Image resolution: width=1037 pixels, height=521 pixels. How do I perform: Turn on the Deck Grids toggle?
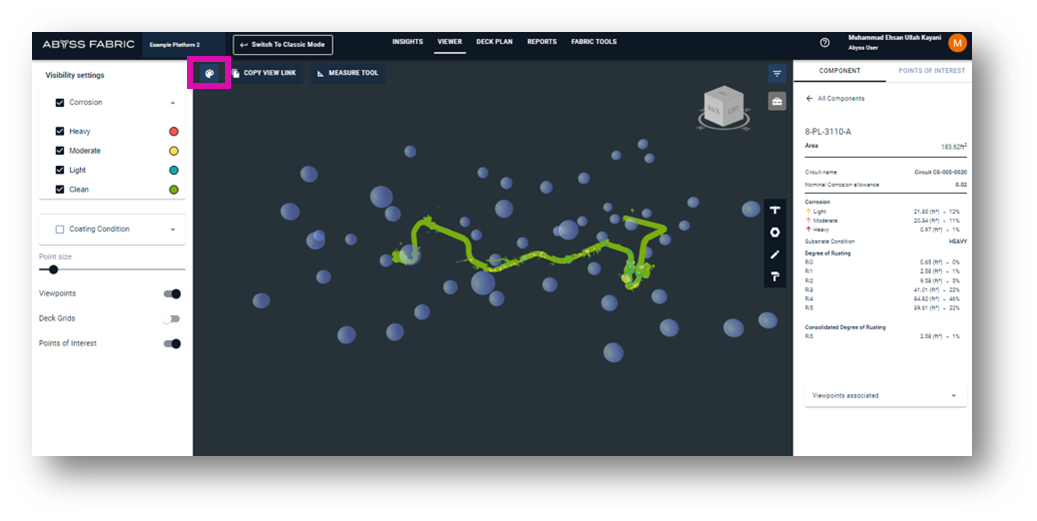pos(172,319)
